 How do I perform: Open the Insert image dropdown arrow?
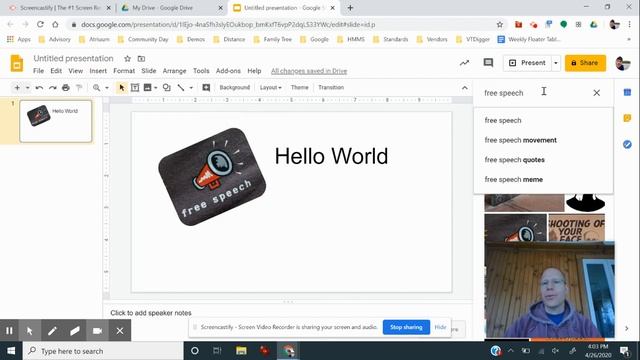pos(156,87)
